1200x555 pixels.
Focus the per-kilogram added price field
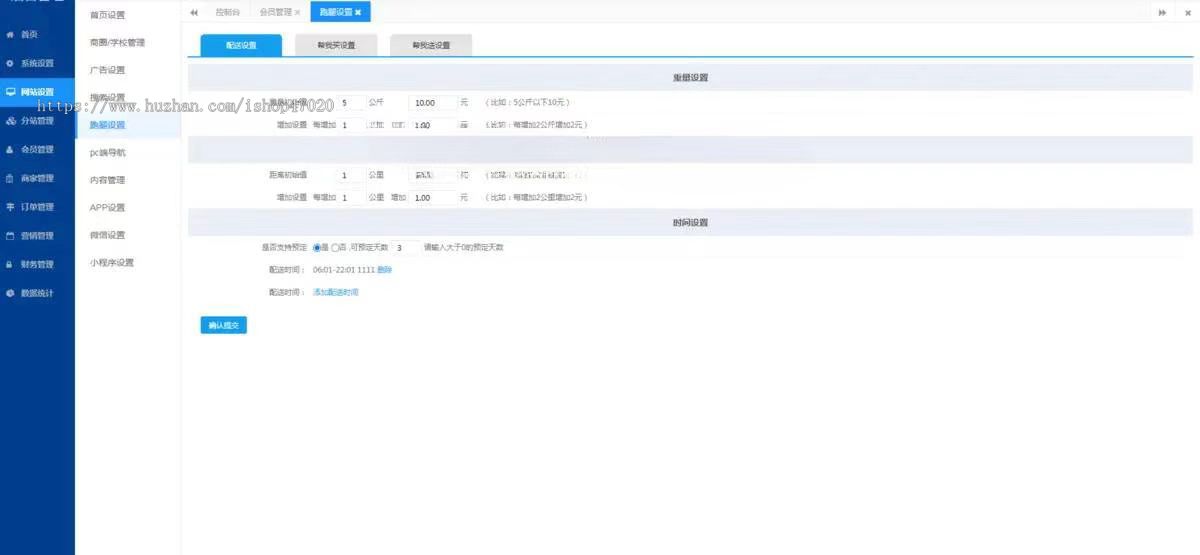click(x=433, y=125)
